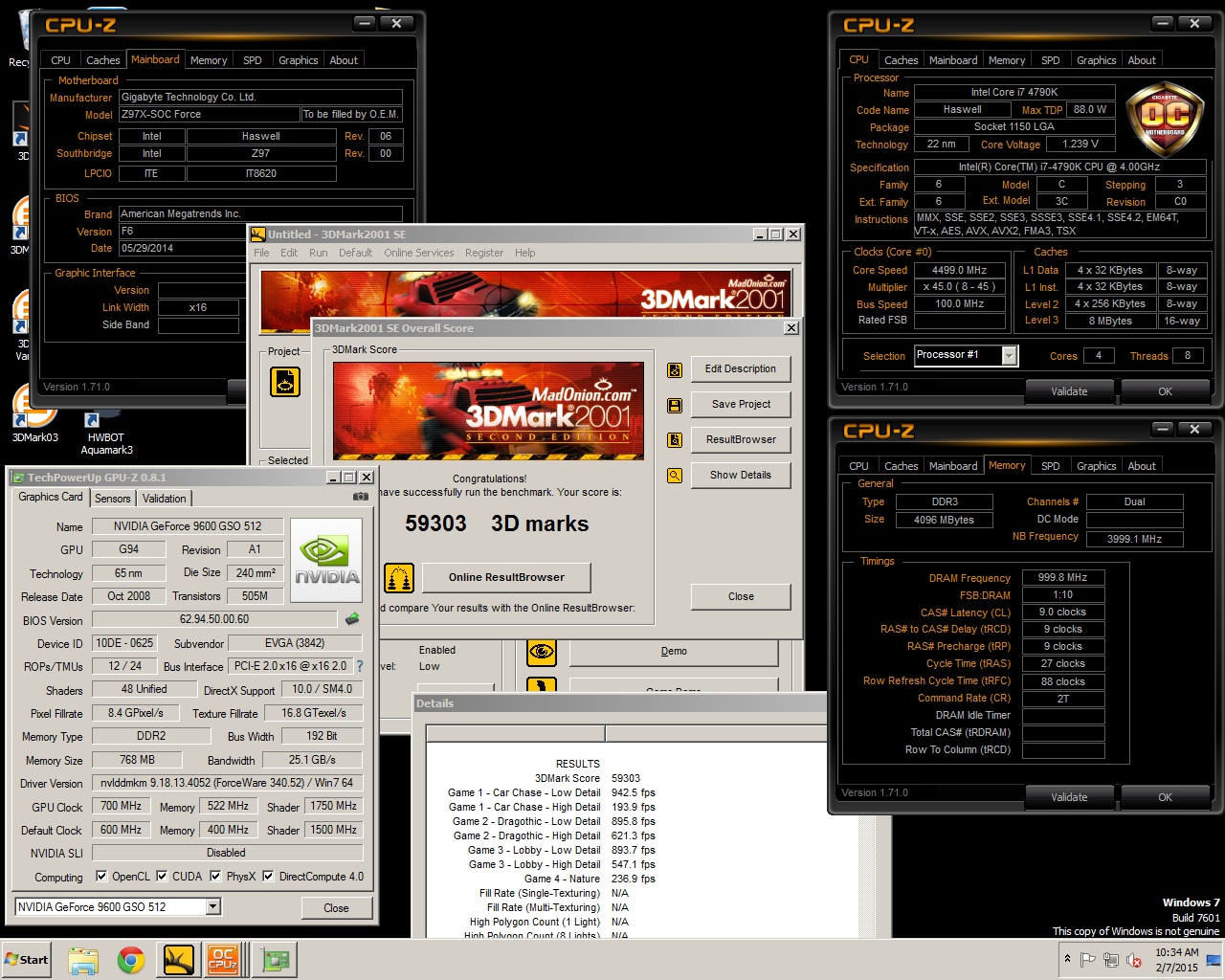This screenshot has height=980, width=1225.
Task: Click Windows Start button
Action: coord(27,960)
